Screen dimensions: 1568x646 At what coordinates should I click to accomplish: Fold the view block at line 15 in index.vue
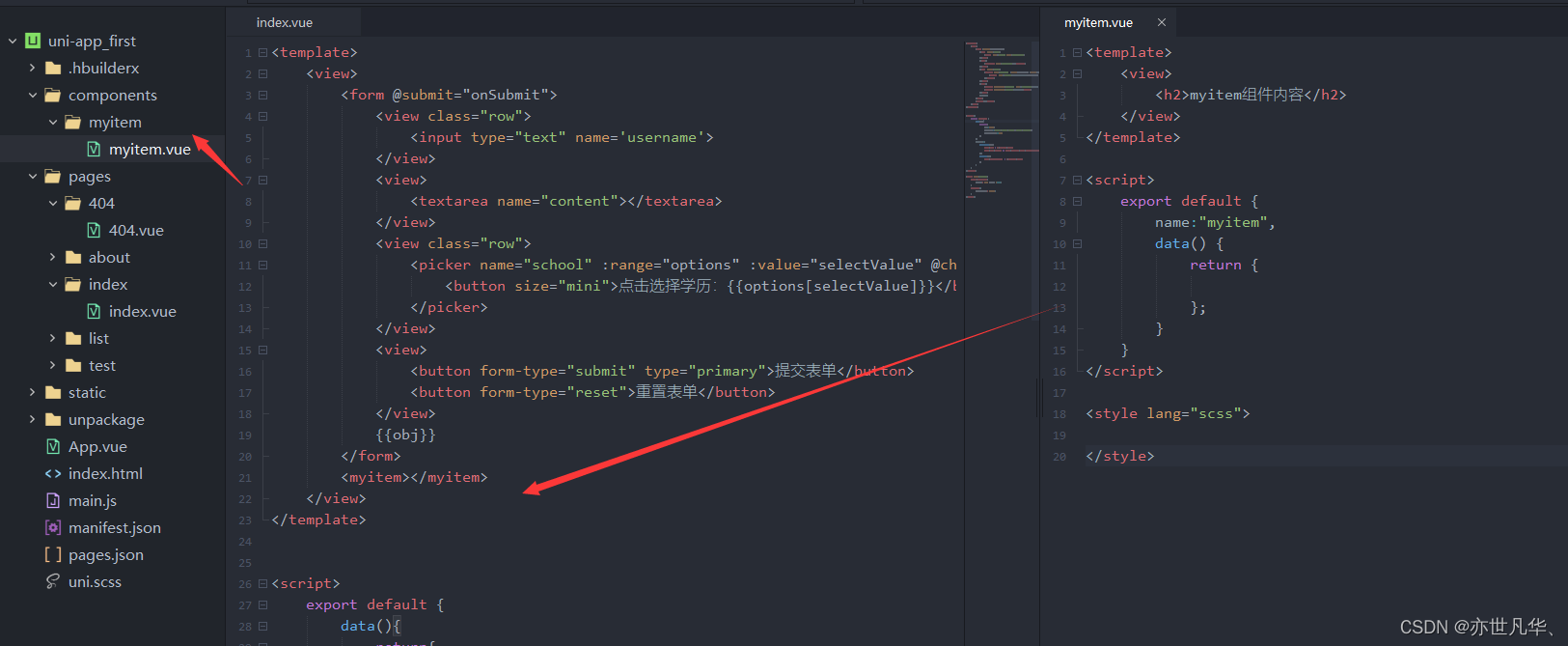click(x=262, y=351)
